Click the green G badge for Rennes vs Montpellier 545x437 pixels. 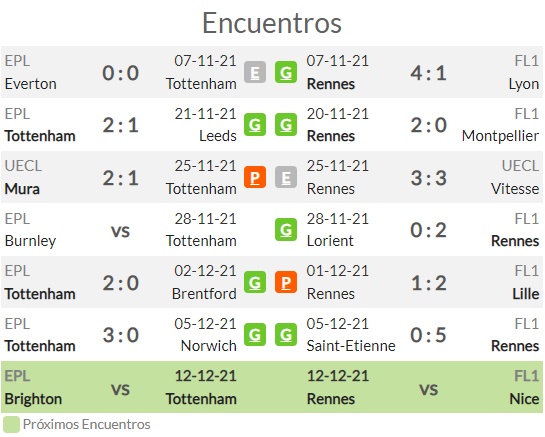coord(286,124)
